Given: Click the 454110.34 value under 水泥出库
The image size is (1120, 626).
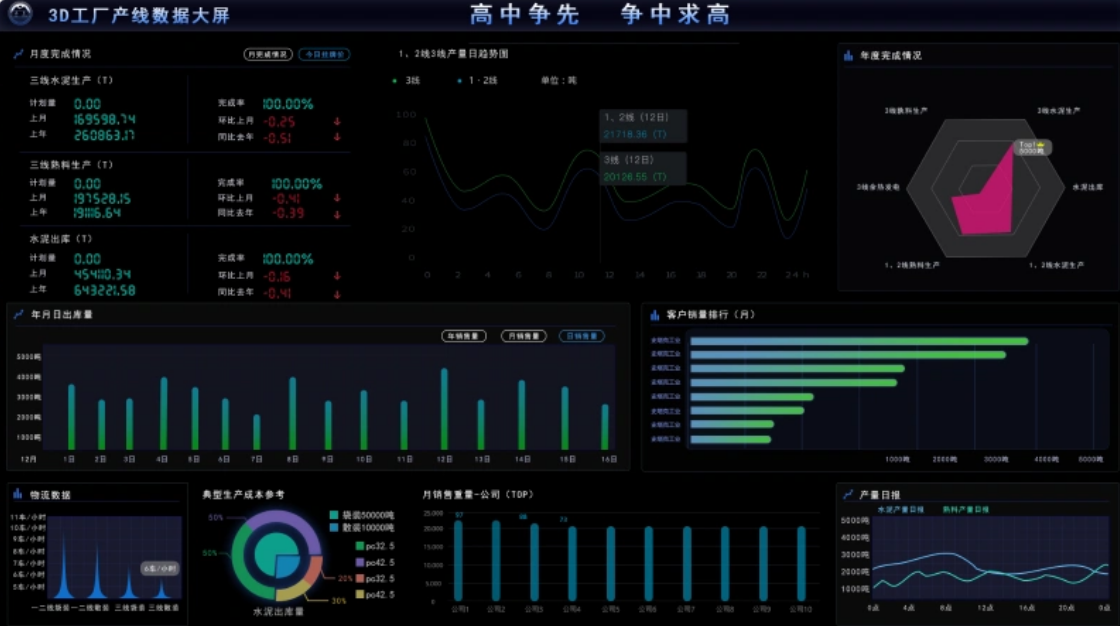Looking at the screenshot, I should [x=102, y=274].
